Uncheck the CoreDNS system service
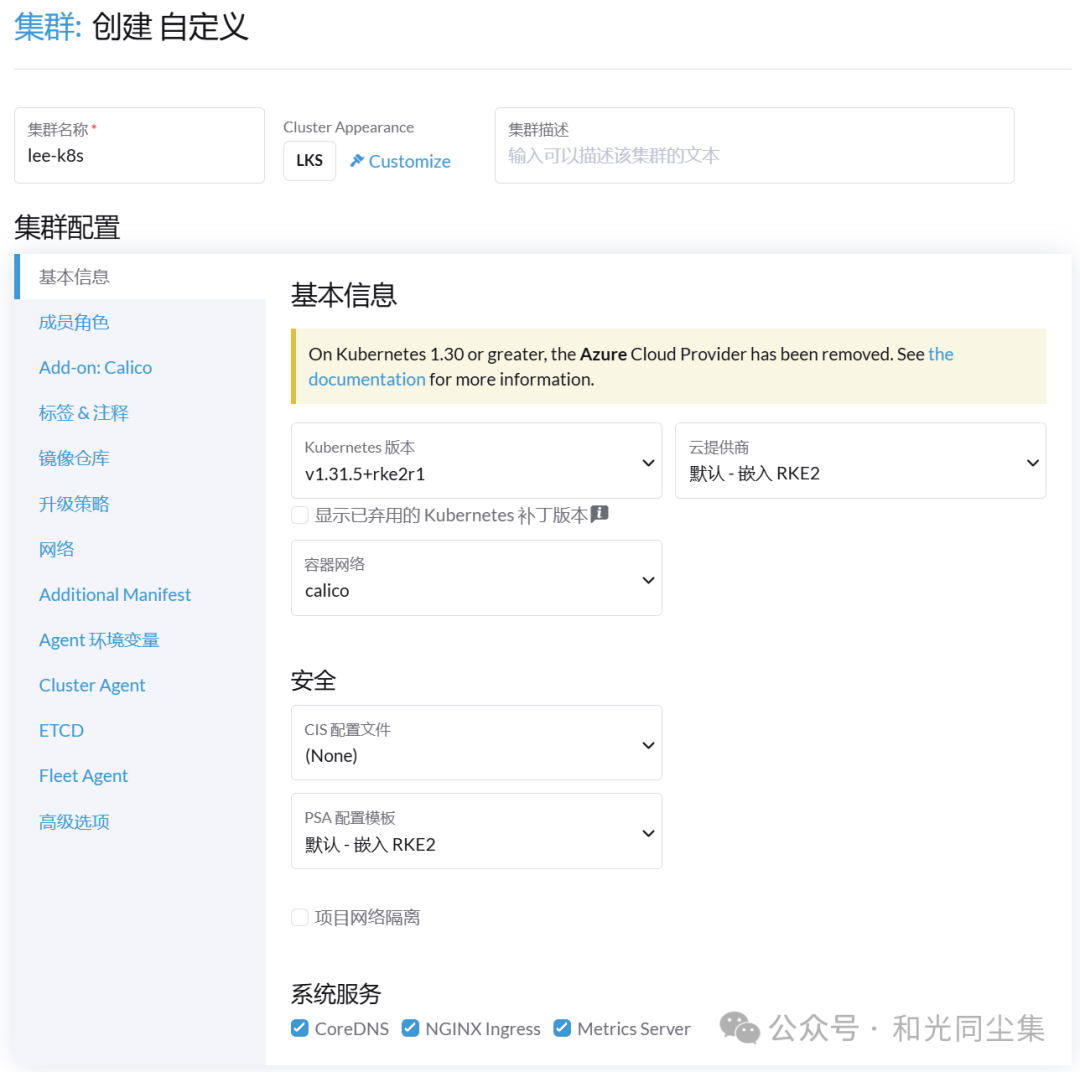The height and width of the screenshot is (1072, 1080). click(300, 1028)
